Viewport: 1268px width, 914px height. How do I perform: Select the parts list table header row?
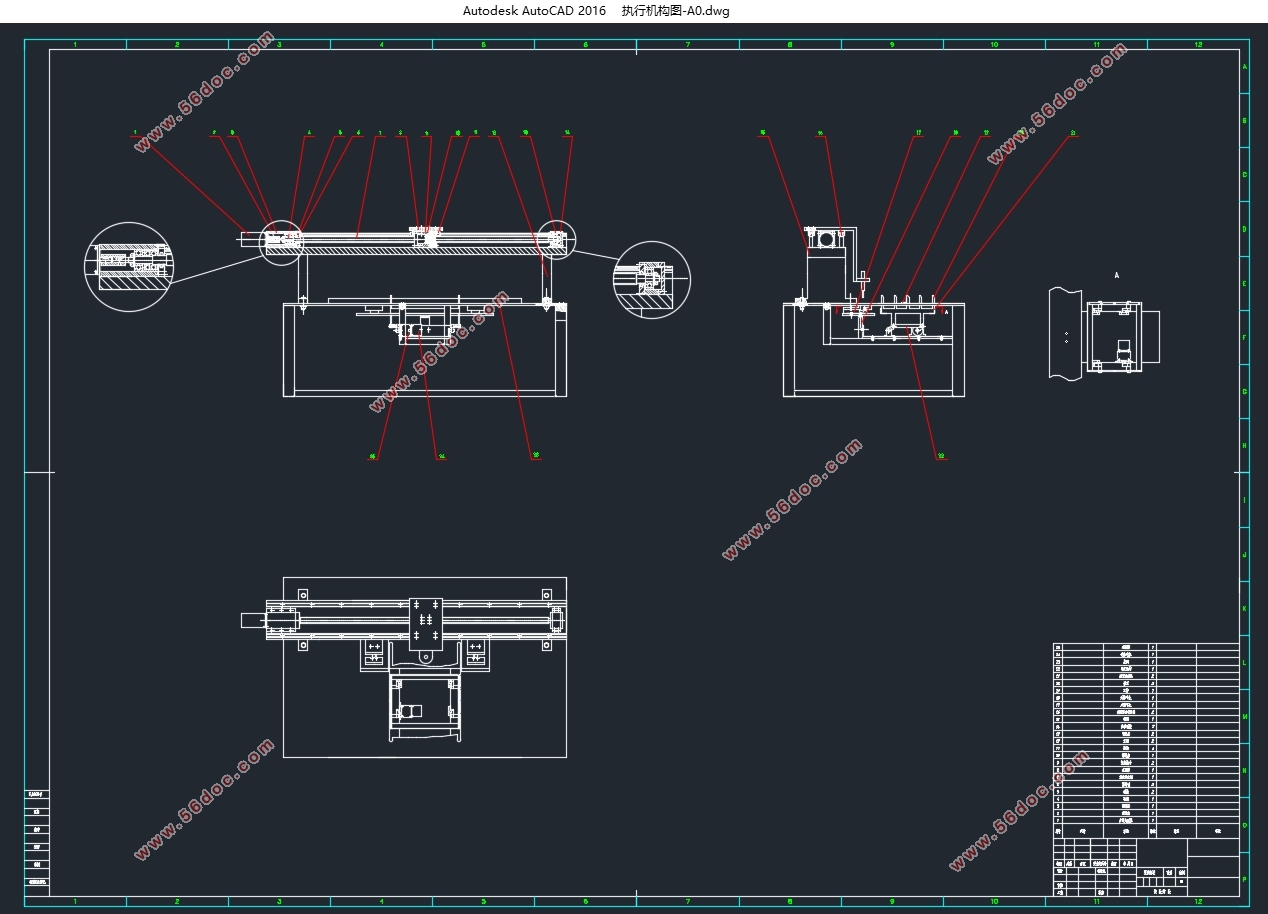coord(1146,830)
